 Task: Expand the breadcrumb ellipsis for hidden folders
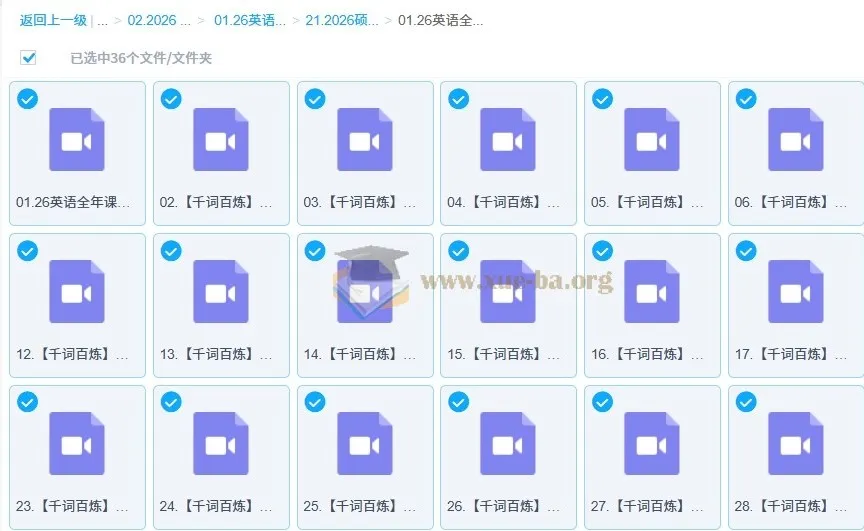(103, 20)
